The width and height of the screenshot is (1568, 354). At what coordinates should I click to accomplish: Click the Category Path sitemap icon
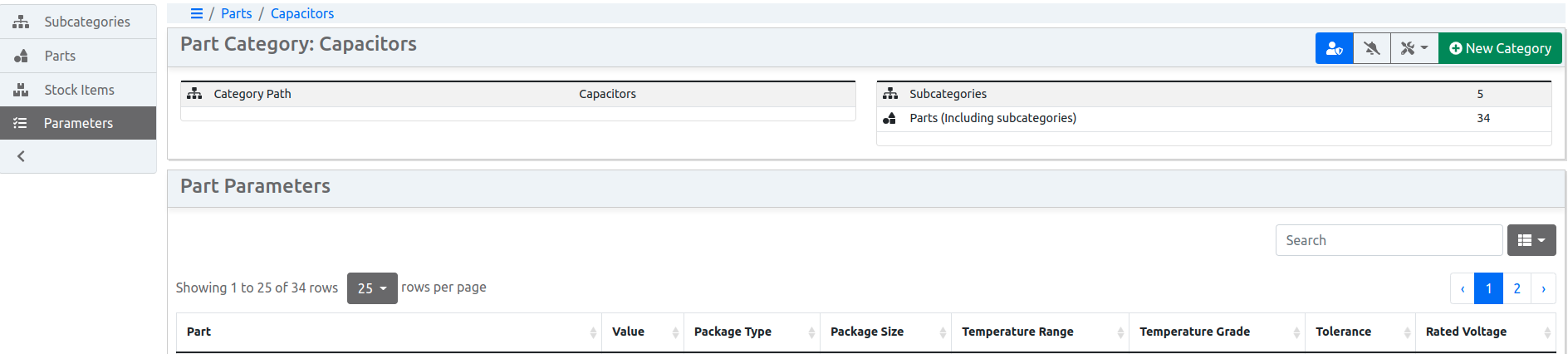click(x=194, y=94)
